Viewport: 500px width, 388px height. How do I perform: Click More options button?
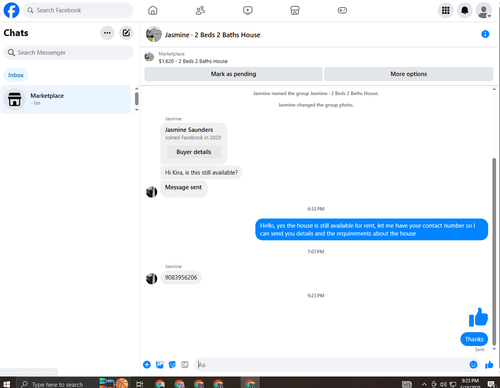point(408,74)
